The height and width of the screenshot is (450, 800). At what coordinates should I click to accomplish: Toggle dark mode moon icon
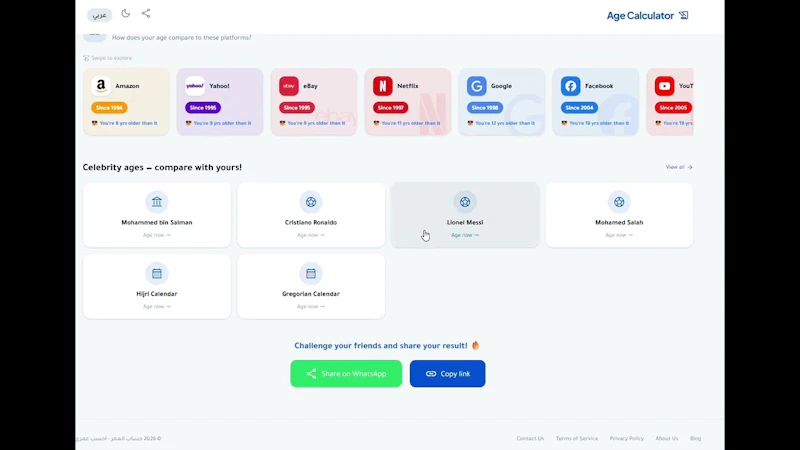[x=126, y=13]
